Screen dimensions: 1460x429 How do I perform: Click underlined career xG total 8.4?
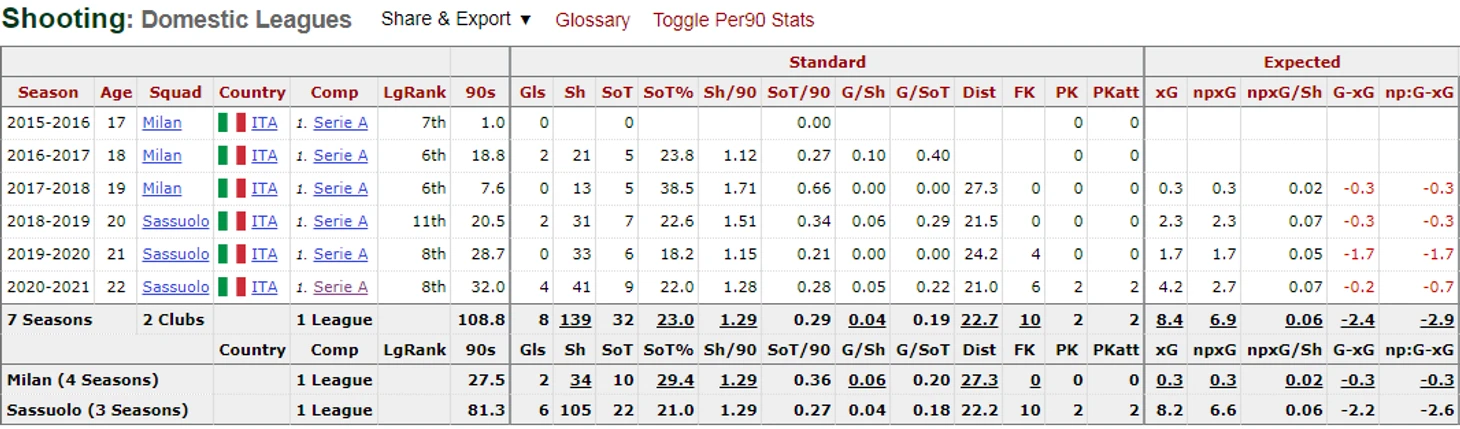1166,320
